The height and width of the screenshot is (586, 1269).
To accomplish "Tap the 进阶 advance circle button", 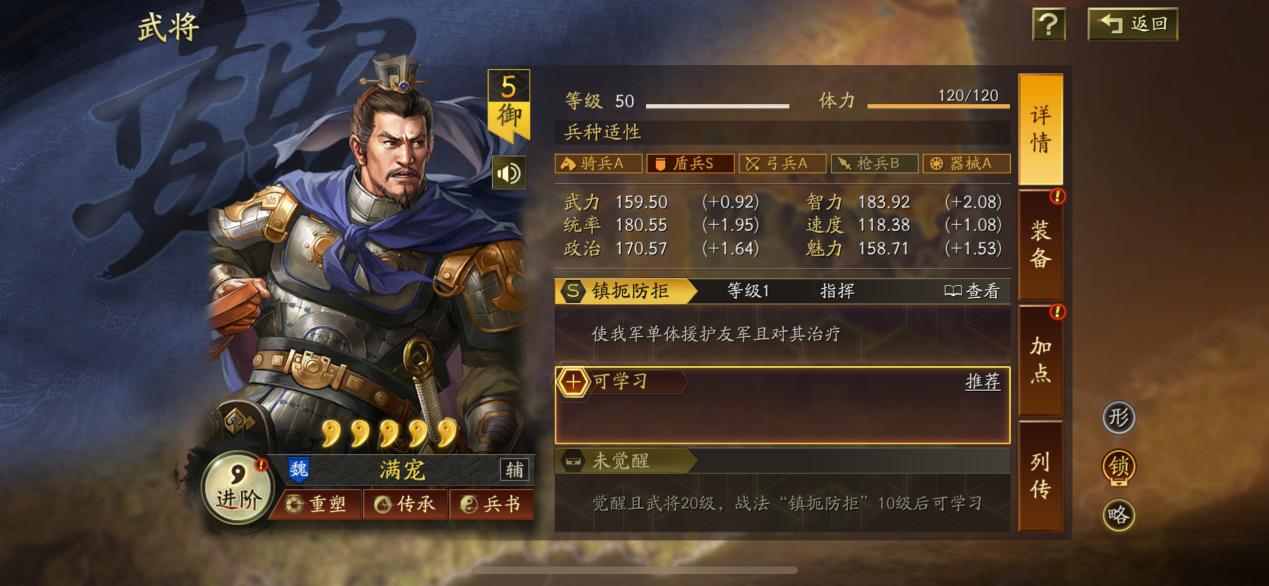I will 238,488.
